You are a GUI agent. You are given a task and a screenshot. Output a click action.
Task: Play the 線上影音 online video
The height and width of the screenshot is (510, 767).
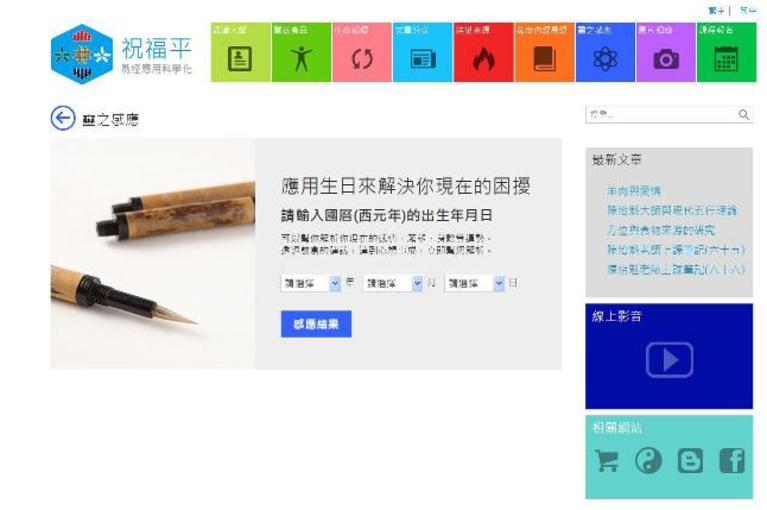coord(669,360)
